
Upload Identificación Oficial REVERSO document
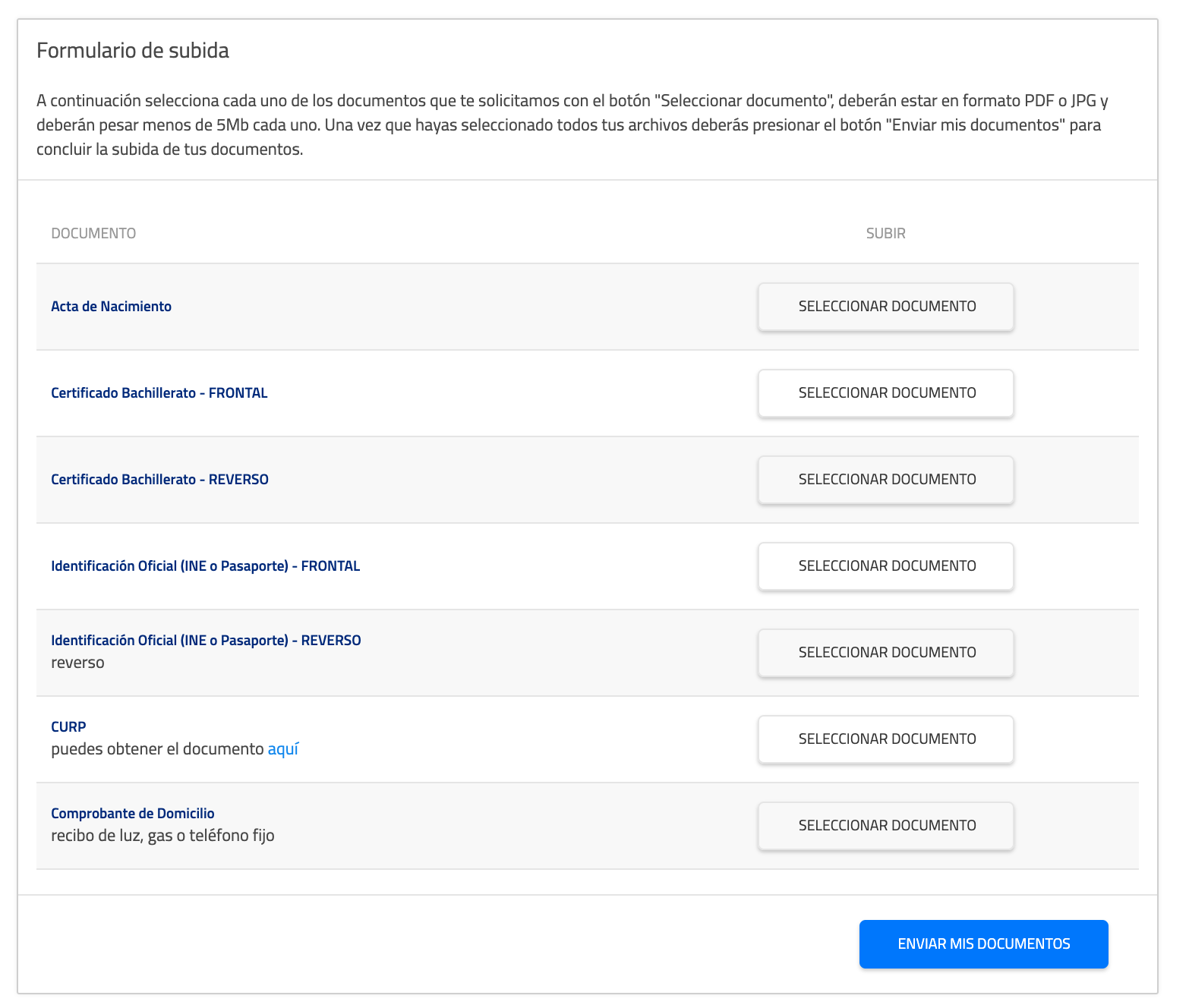pos(885,653)
